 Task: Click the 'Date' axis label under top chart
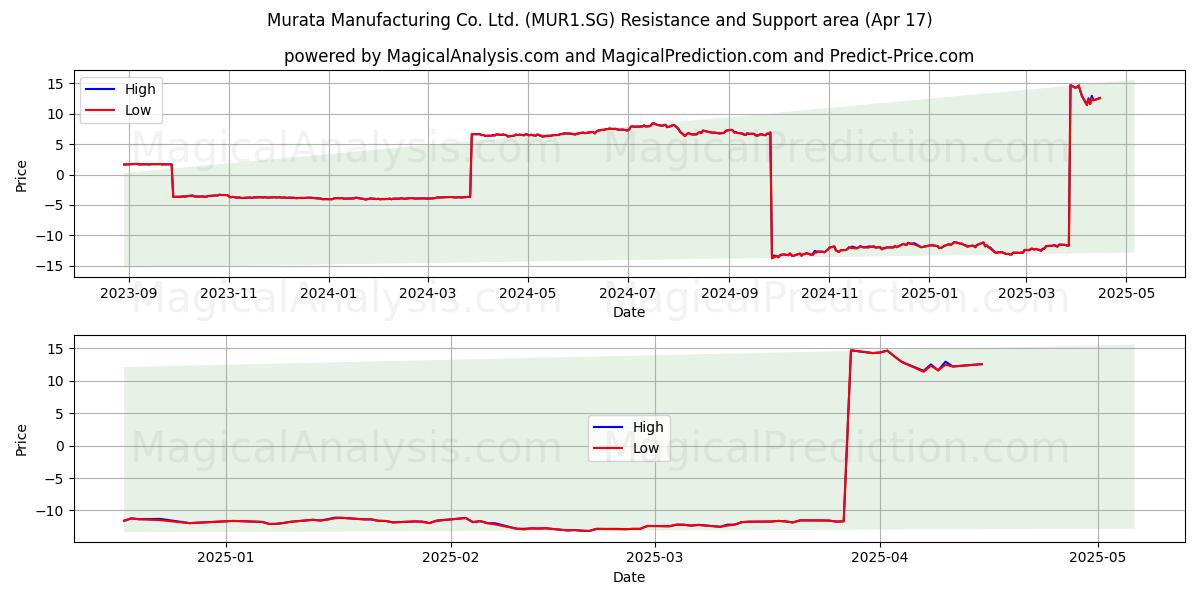click(x=629, y=313)
